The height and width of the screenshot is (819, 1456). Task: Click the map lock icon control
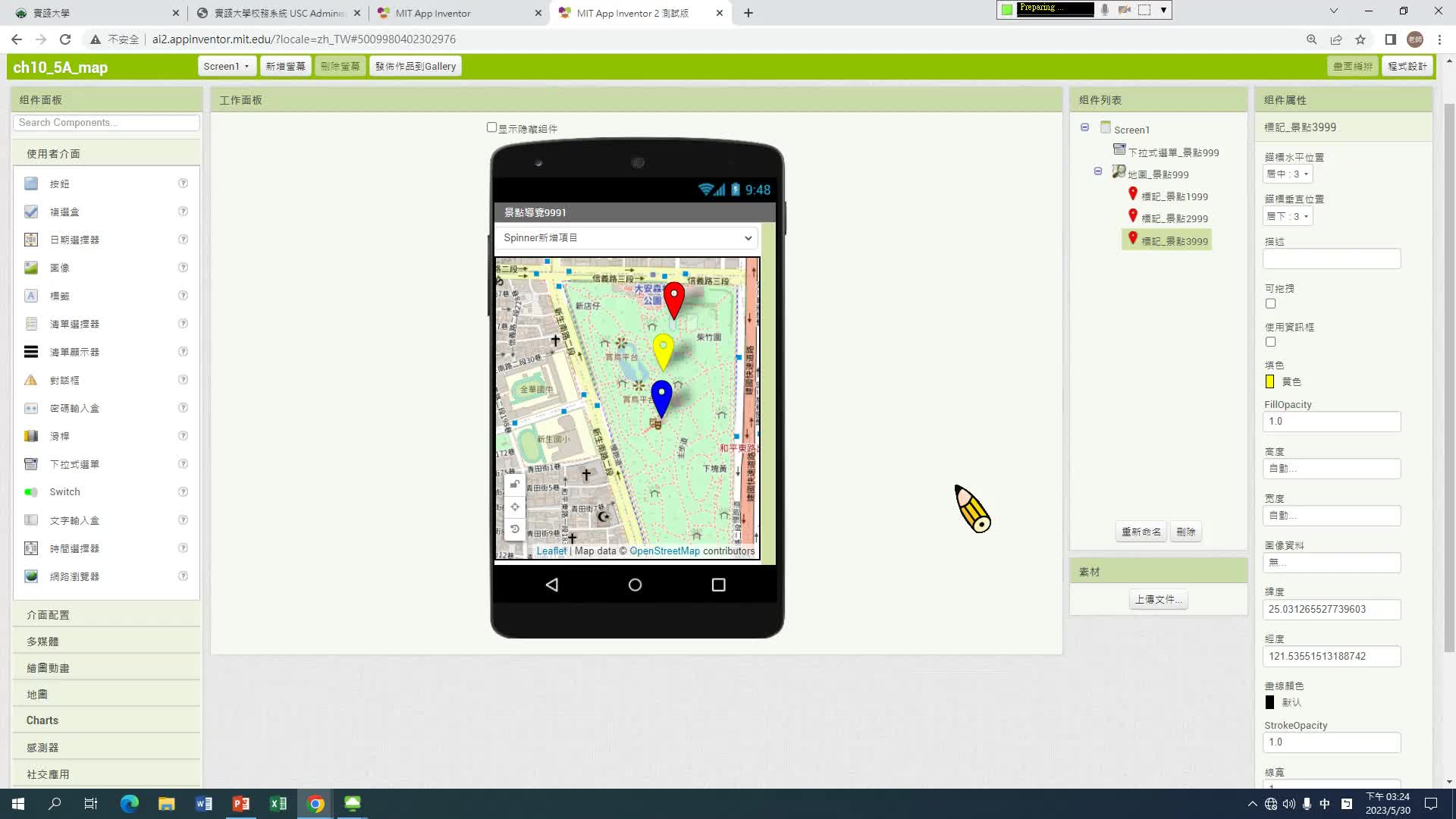(515, 485)
